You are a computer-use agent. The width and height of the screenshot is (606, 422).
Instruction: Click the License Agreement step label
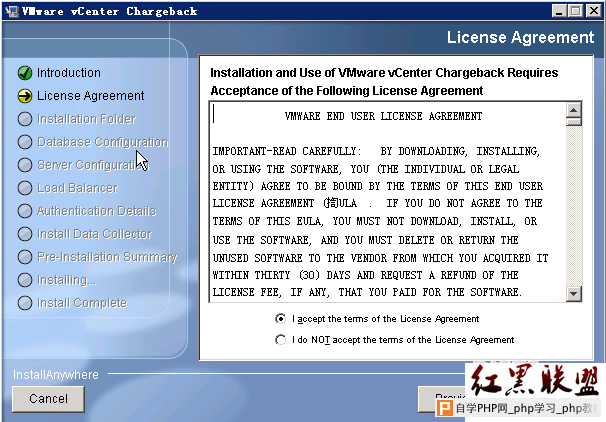tap(90, 96)
